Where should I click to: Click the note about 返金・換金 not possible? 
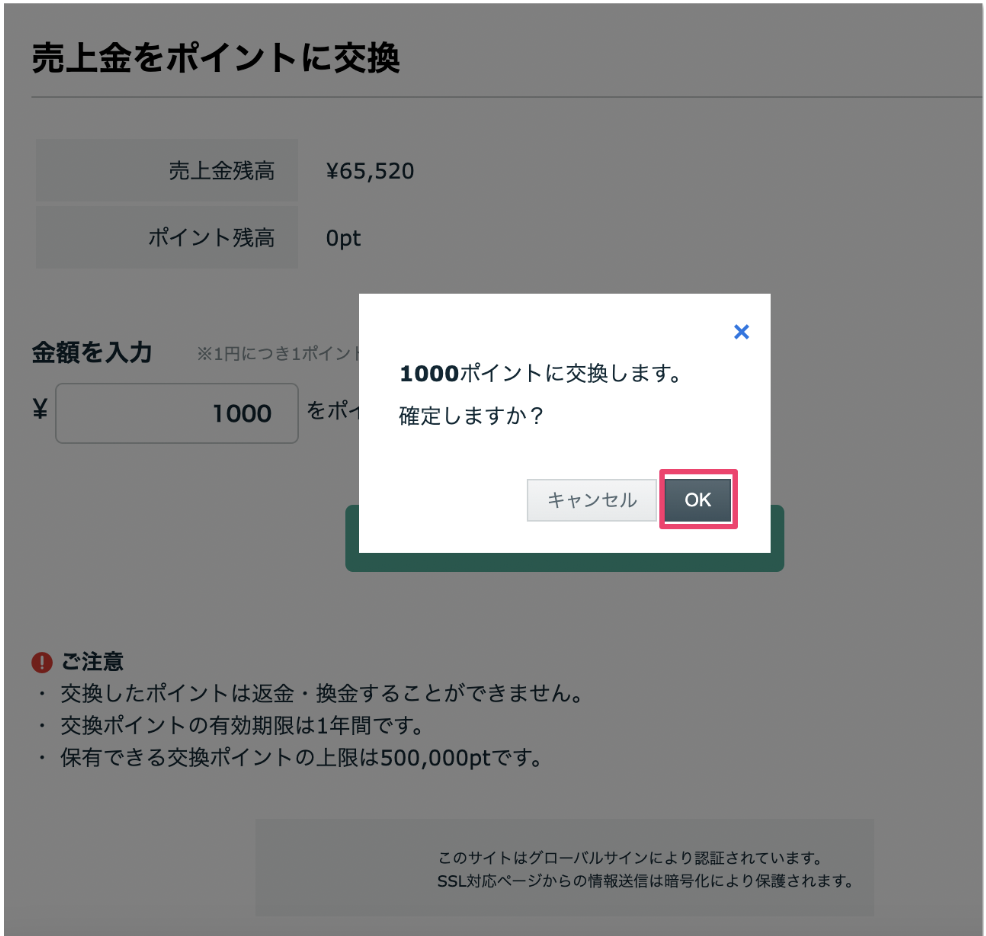[x=322, y=693]
